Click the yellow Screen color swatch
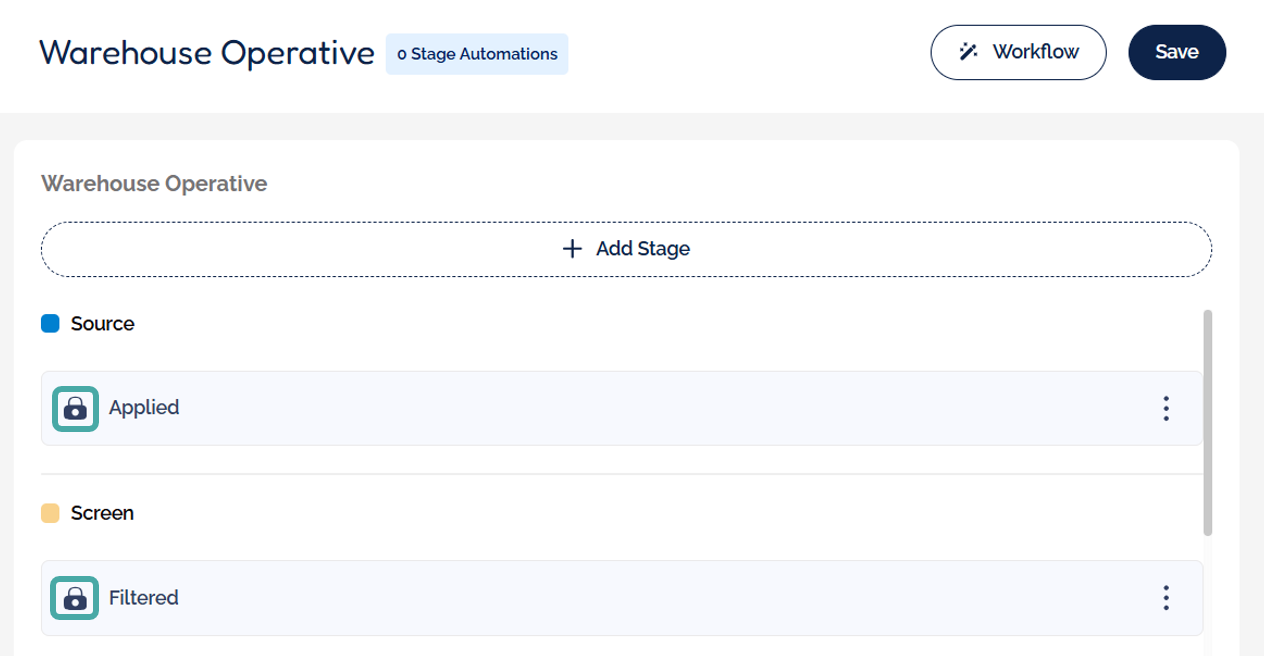The image size is (1264, 656). tap(50, 513)
